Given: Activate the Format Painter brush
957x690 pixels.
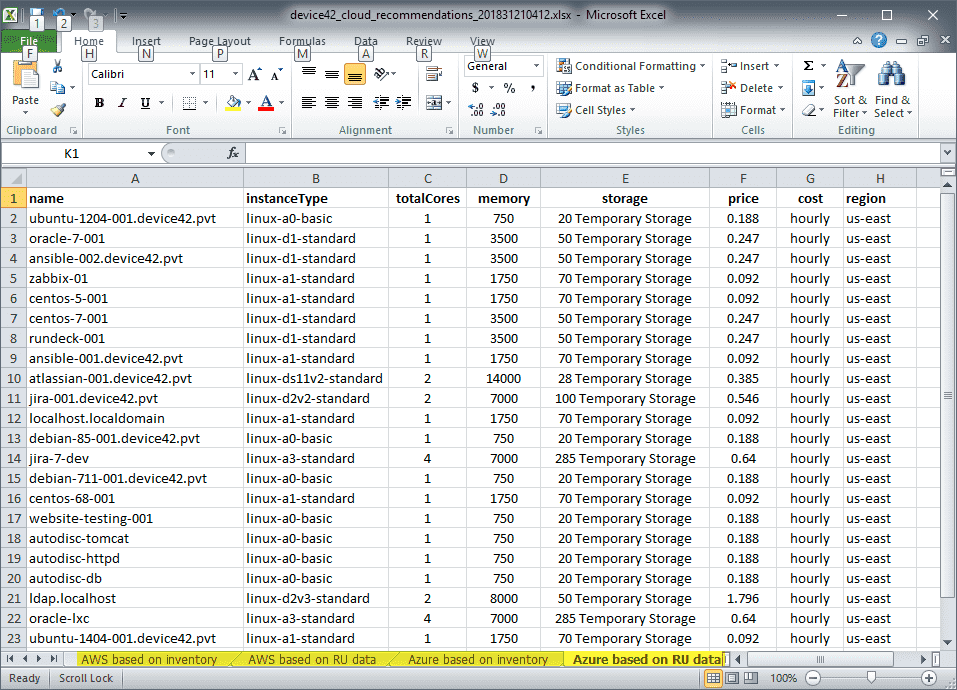Looking at the screenshot, I should click(x=58, y=110).
